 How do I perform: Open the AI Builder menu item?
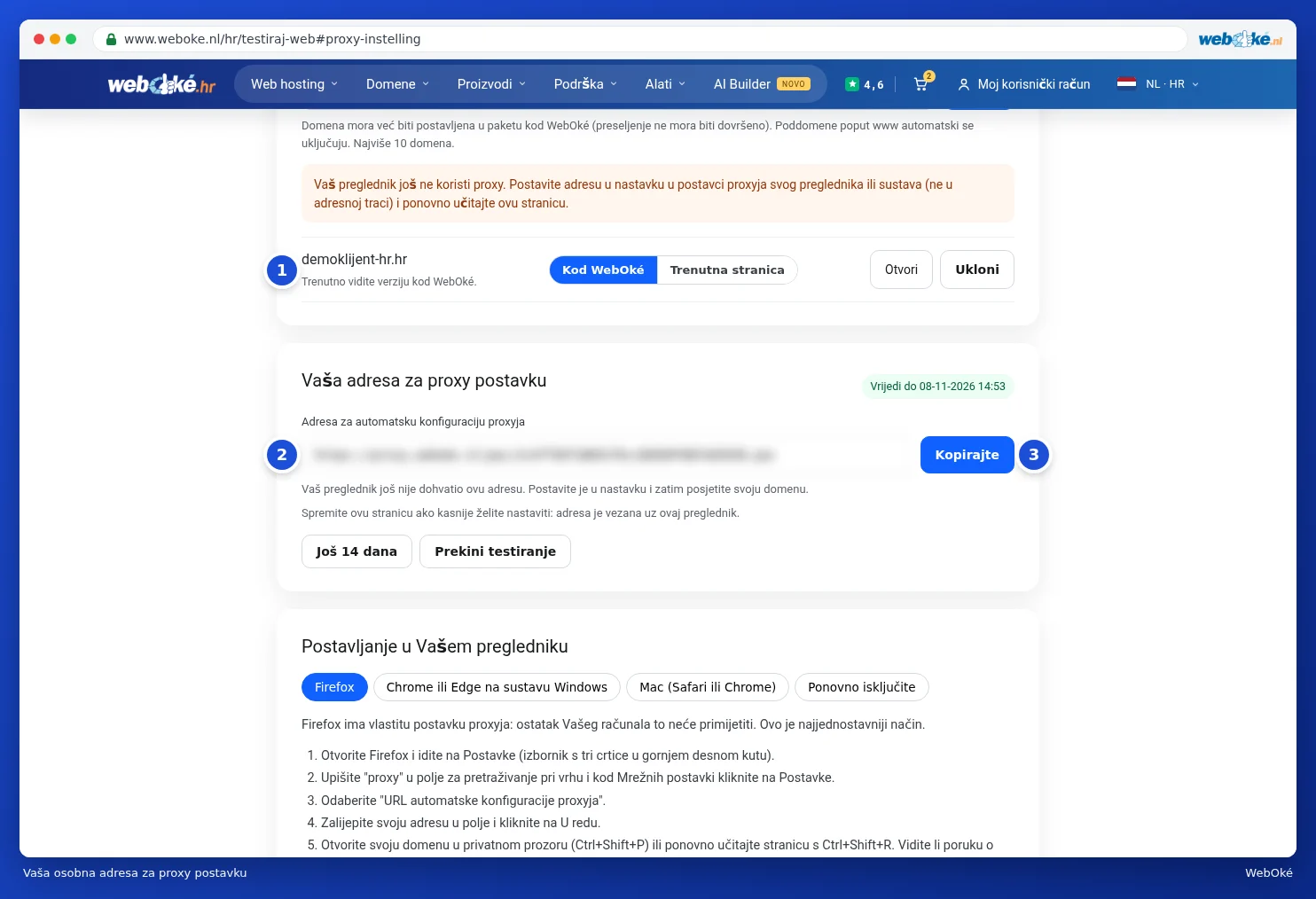[762, 84]
